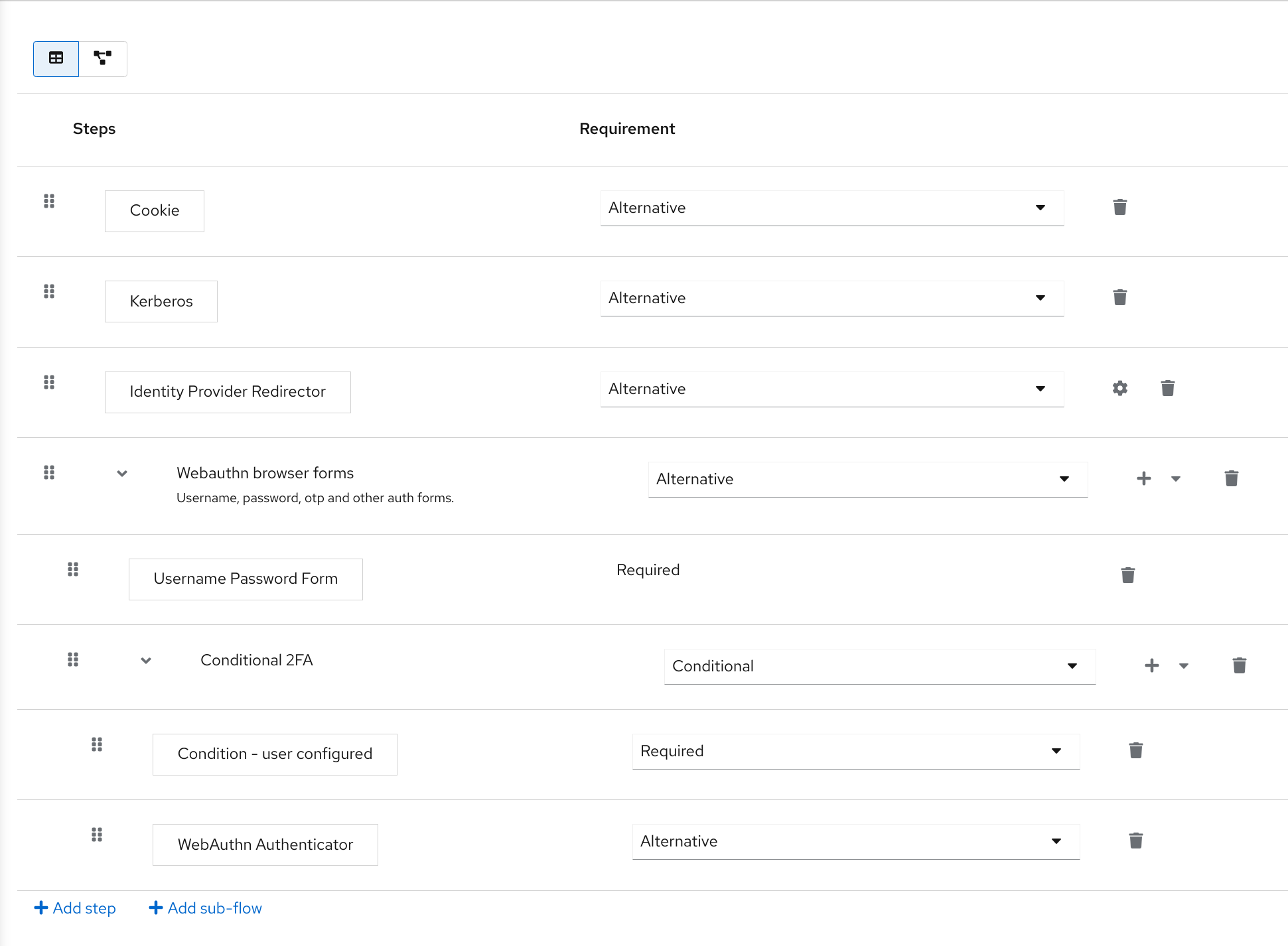Click the delete icon for Conditional 2FA
Screen dimensions: 1288x946
click(1240, 666)
